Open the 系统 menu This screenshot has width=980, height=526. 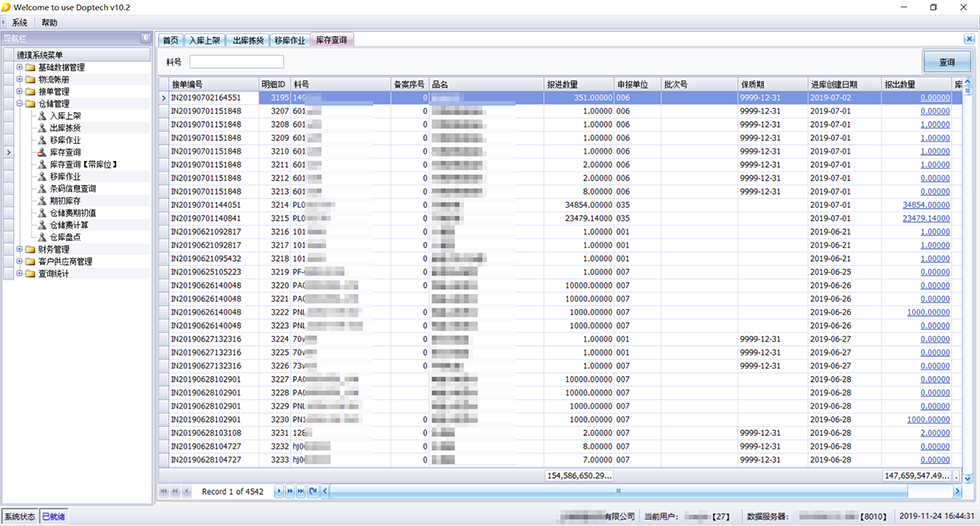[20, 22]
